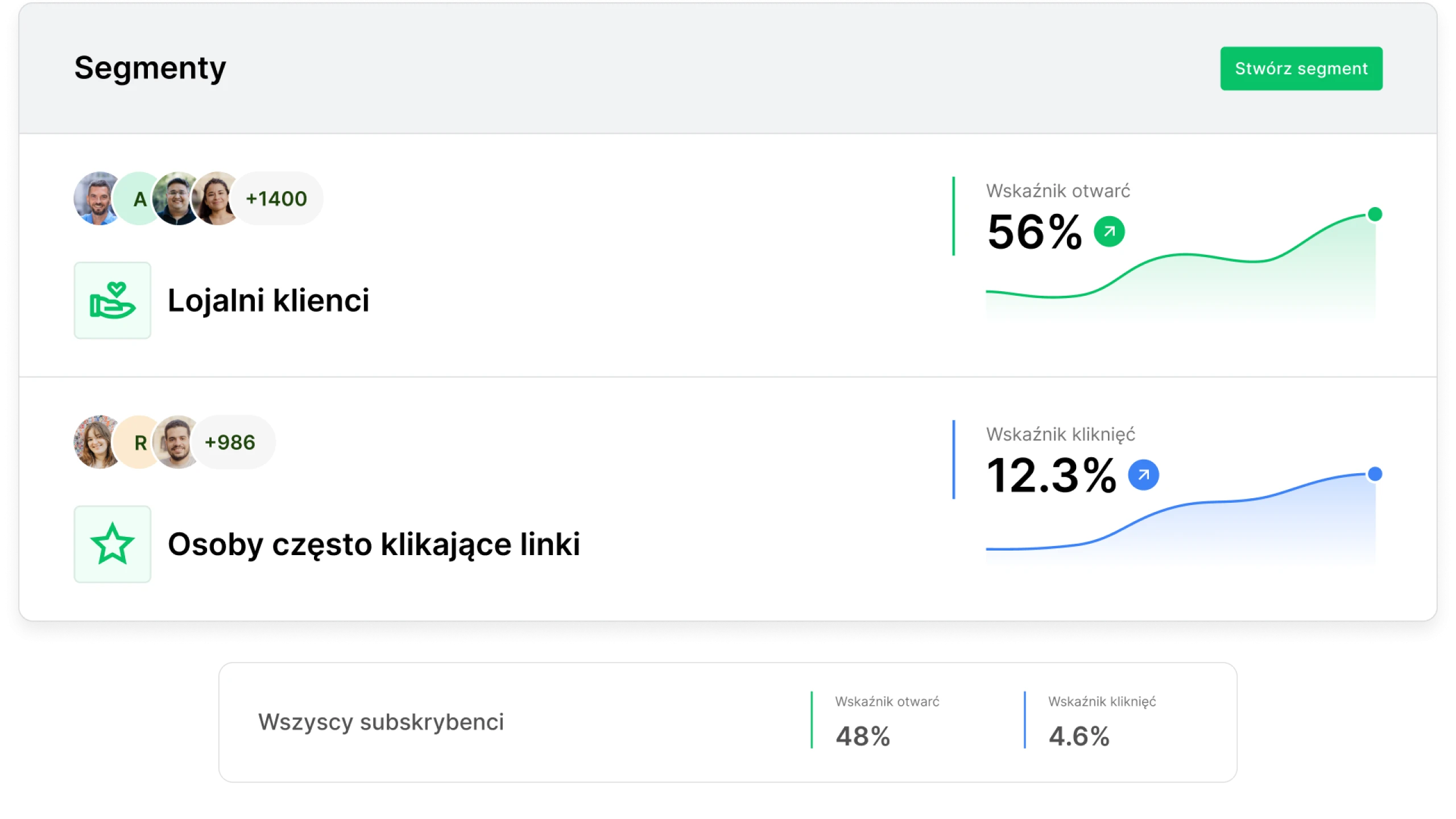Select the letter R avatar

pos(138,442)
